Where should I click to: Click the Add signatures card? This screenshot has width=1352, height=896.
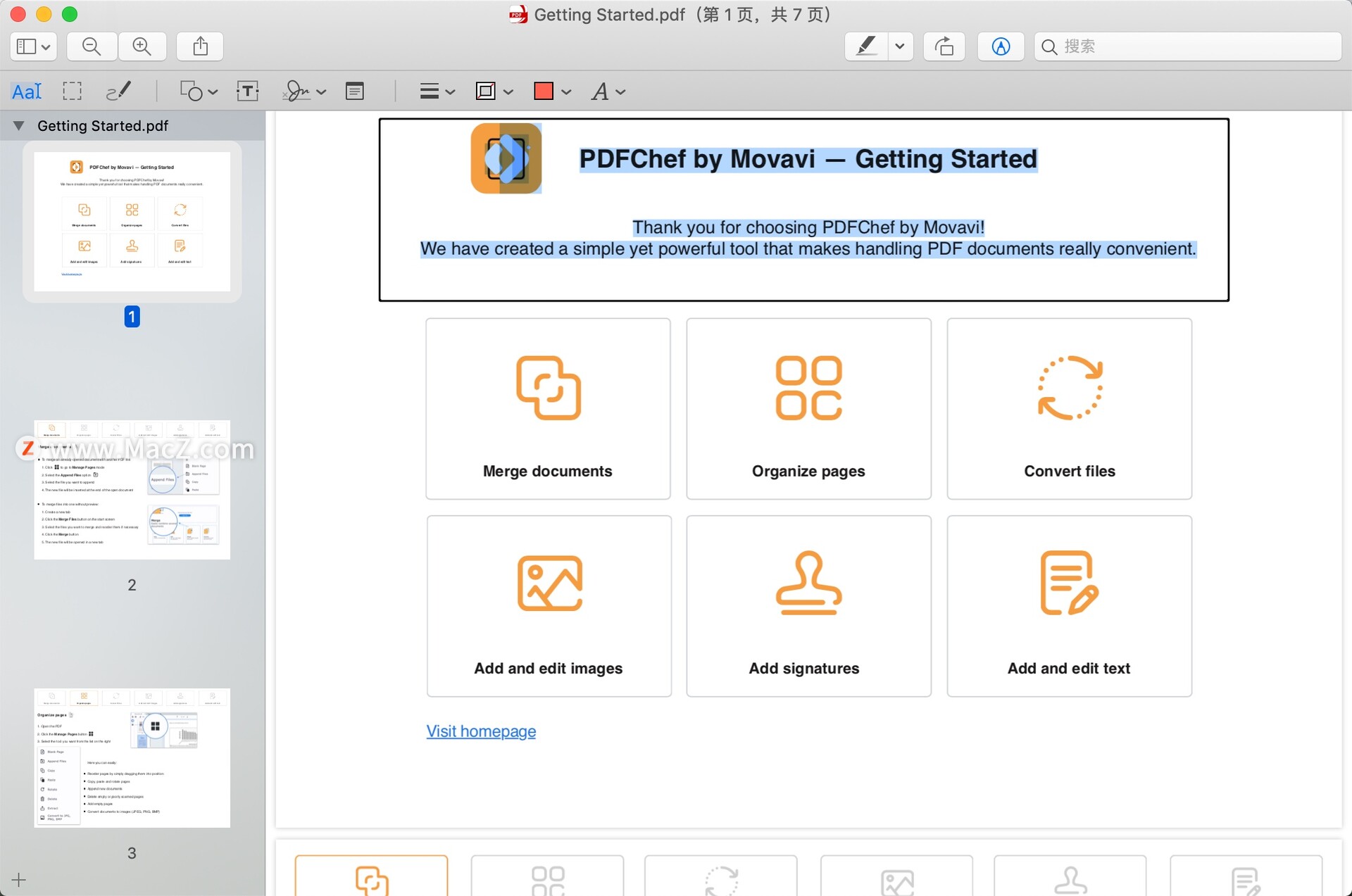[808, 606]
